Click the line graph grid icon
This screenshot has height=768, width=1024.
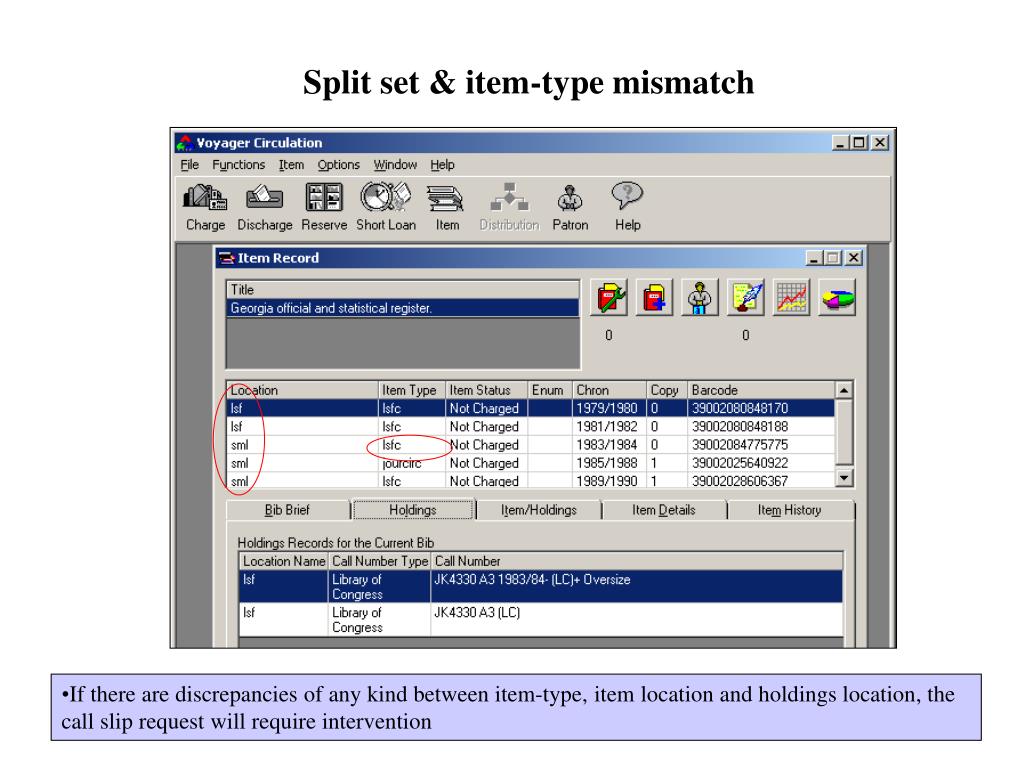(x=792, y=297)
